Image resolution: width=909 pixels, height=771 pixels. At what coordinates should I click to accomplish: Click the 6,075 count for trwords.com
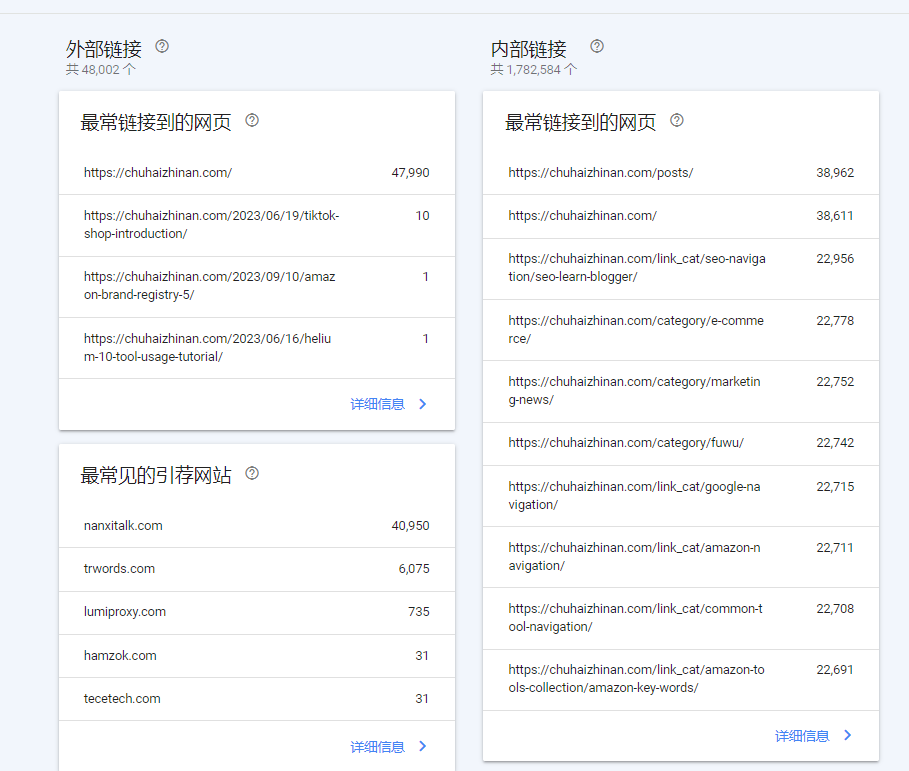pyautogui.click(x=414, y=569)
